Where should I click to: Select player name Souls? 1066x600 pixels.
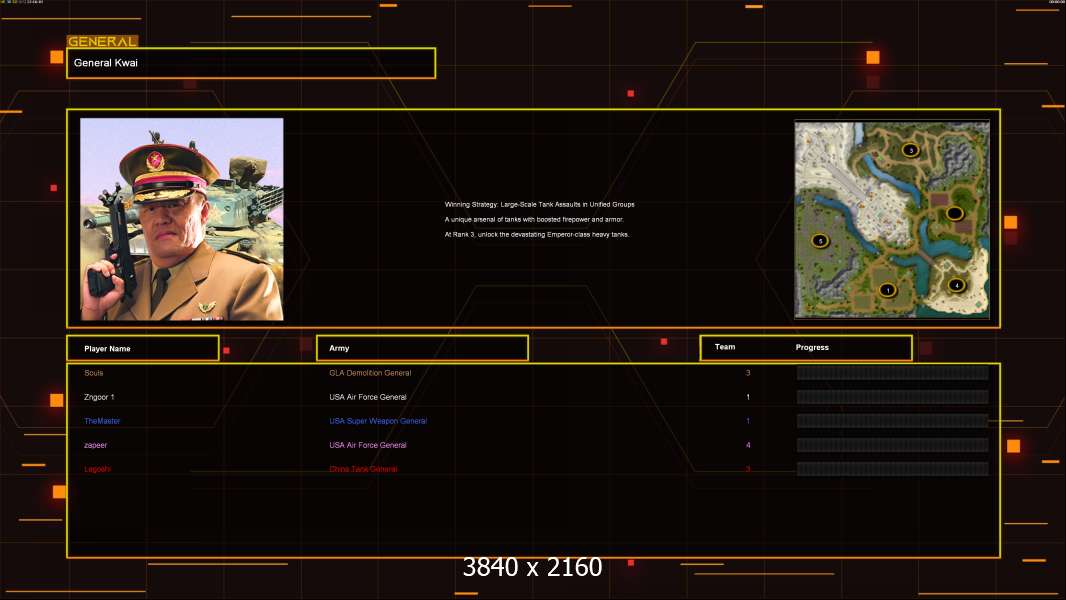coord(94,373)
